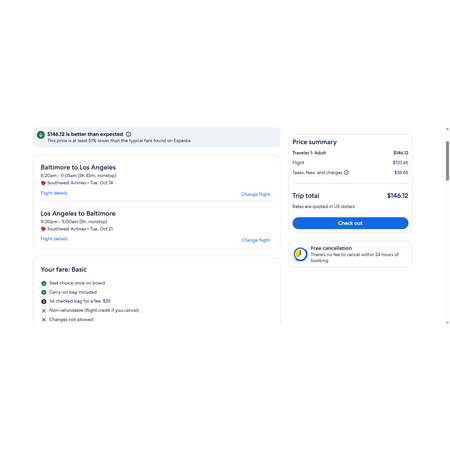
Task: Click the Trip total amount $146.12
Action: (x=398, y=196)
